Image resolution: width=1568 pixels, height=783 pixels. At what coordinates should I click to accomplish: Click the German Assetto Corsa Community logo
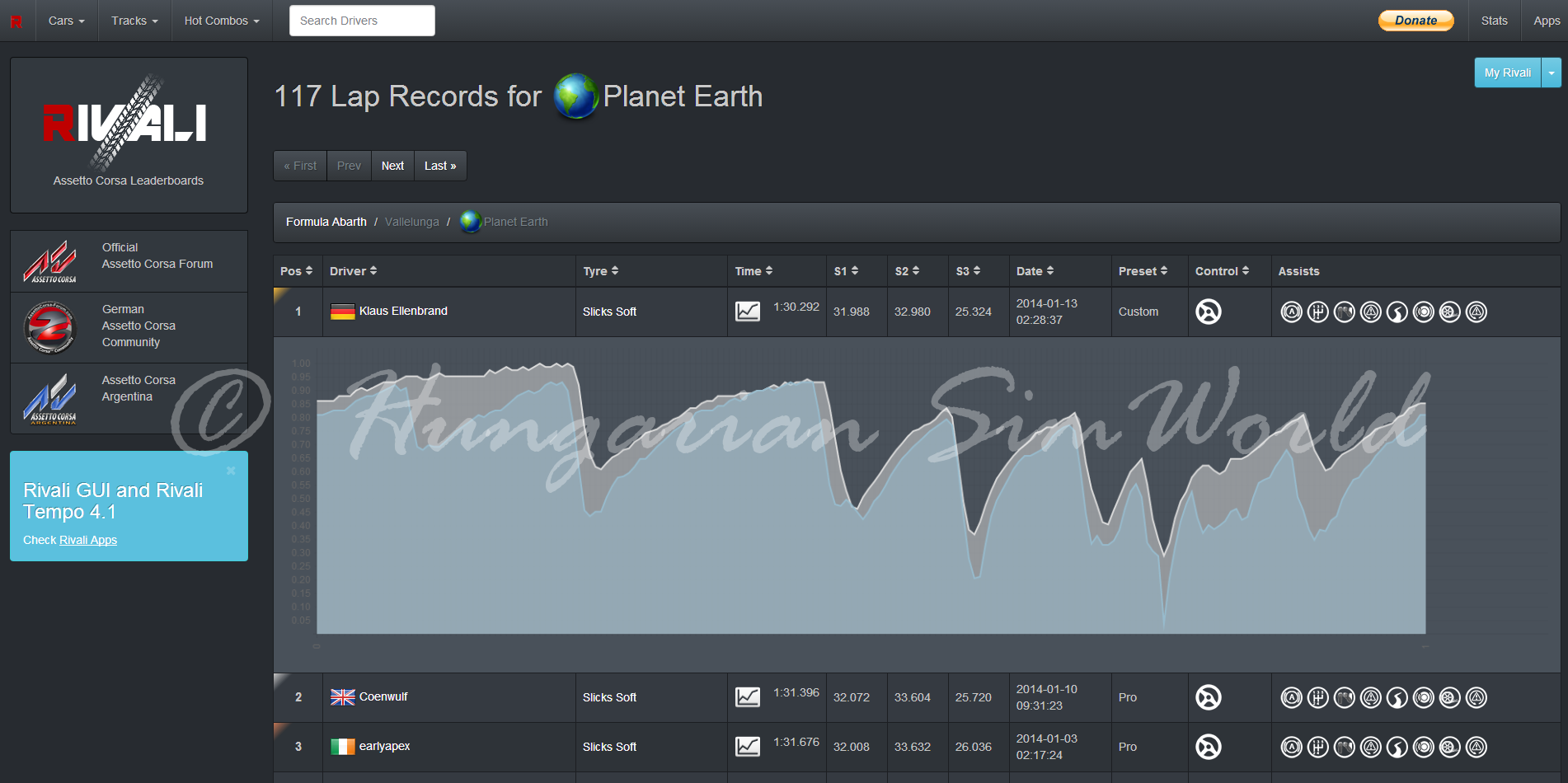[x=50, y=327]
